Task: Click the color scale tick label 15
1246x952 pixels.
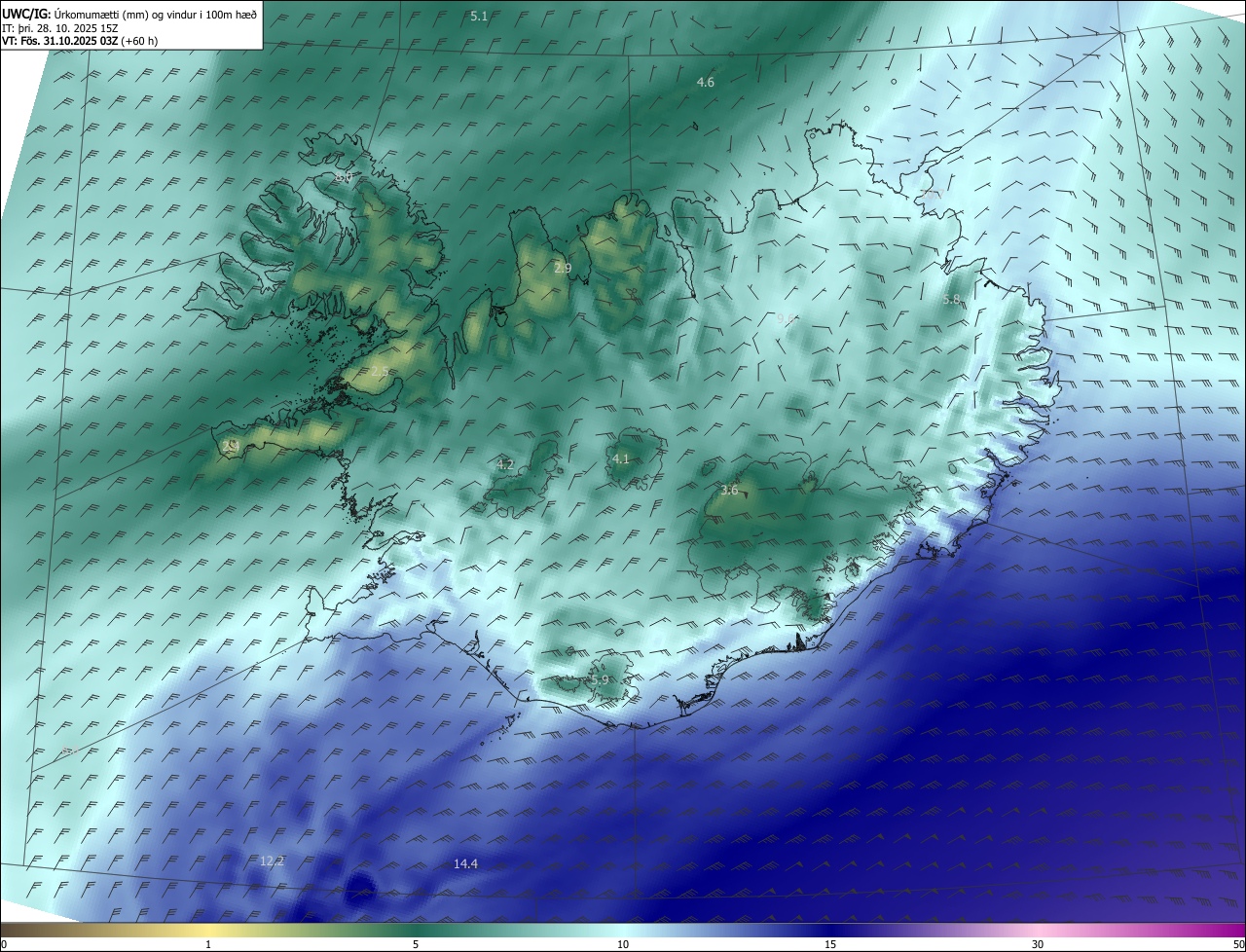Action: click(x=830, y=944)
